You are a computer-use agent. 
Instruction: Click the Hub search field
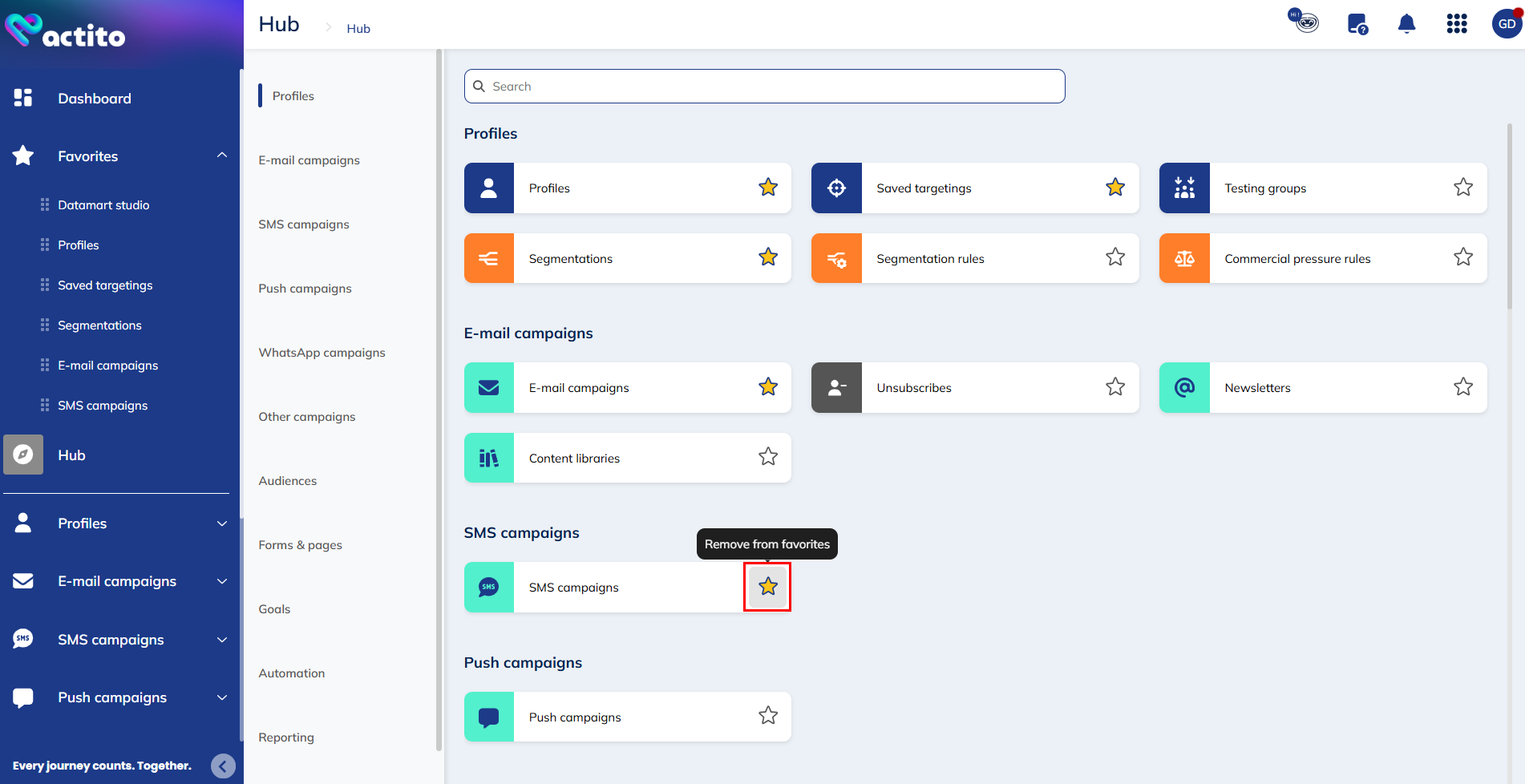click(764, 87)
